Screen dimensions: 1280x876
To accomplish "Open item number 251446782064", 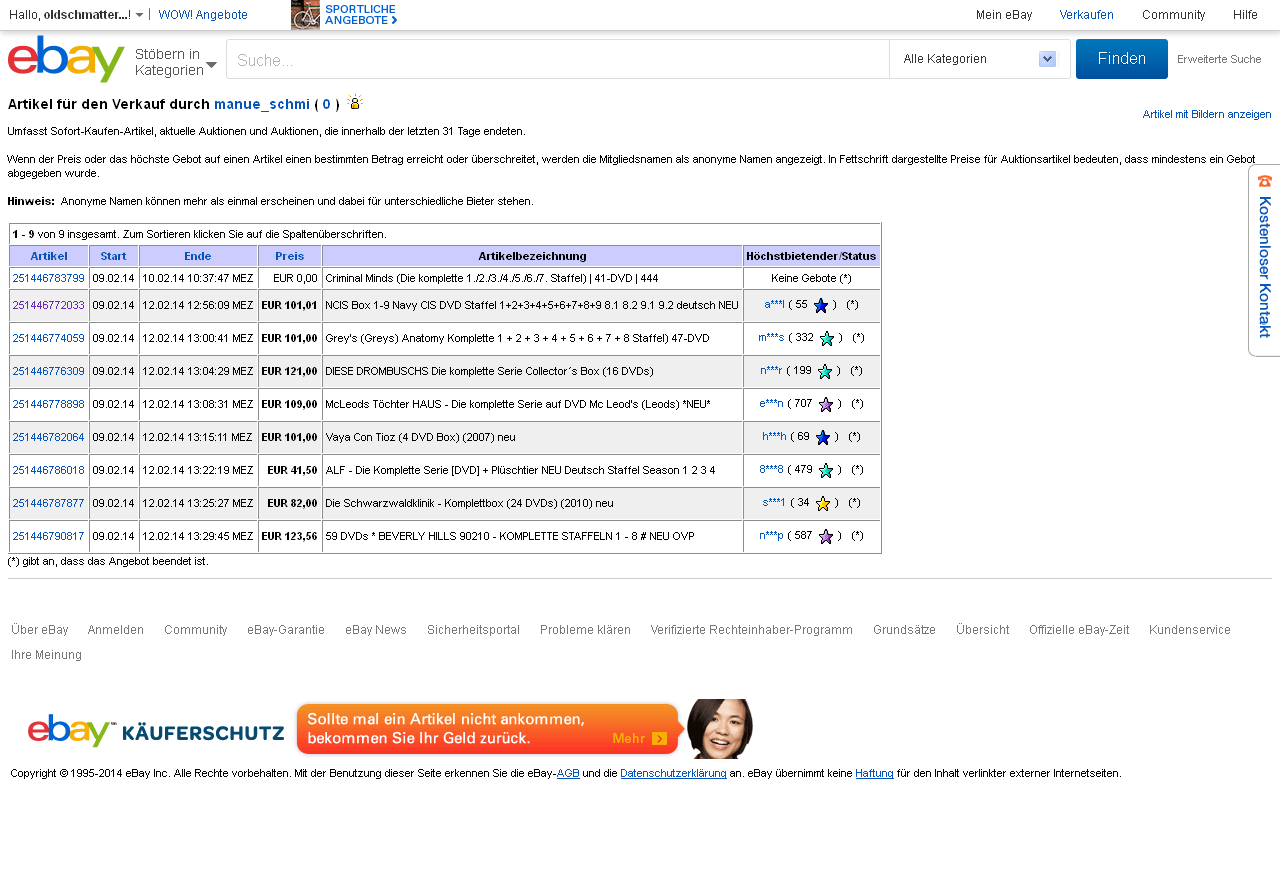I will pyautogui.click(x=49, y=437).
